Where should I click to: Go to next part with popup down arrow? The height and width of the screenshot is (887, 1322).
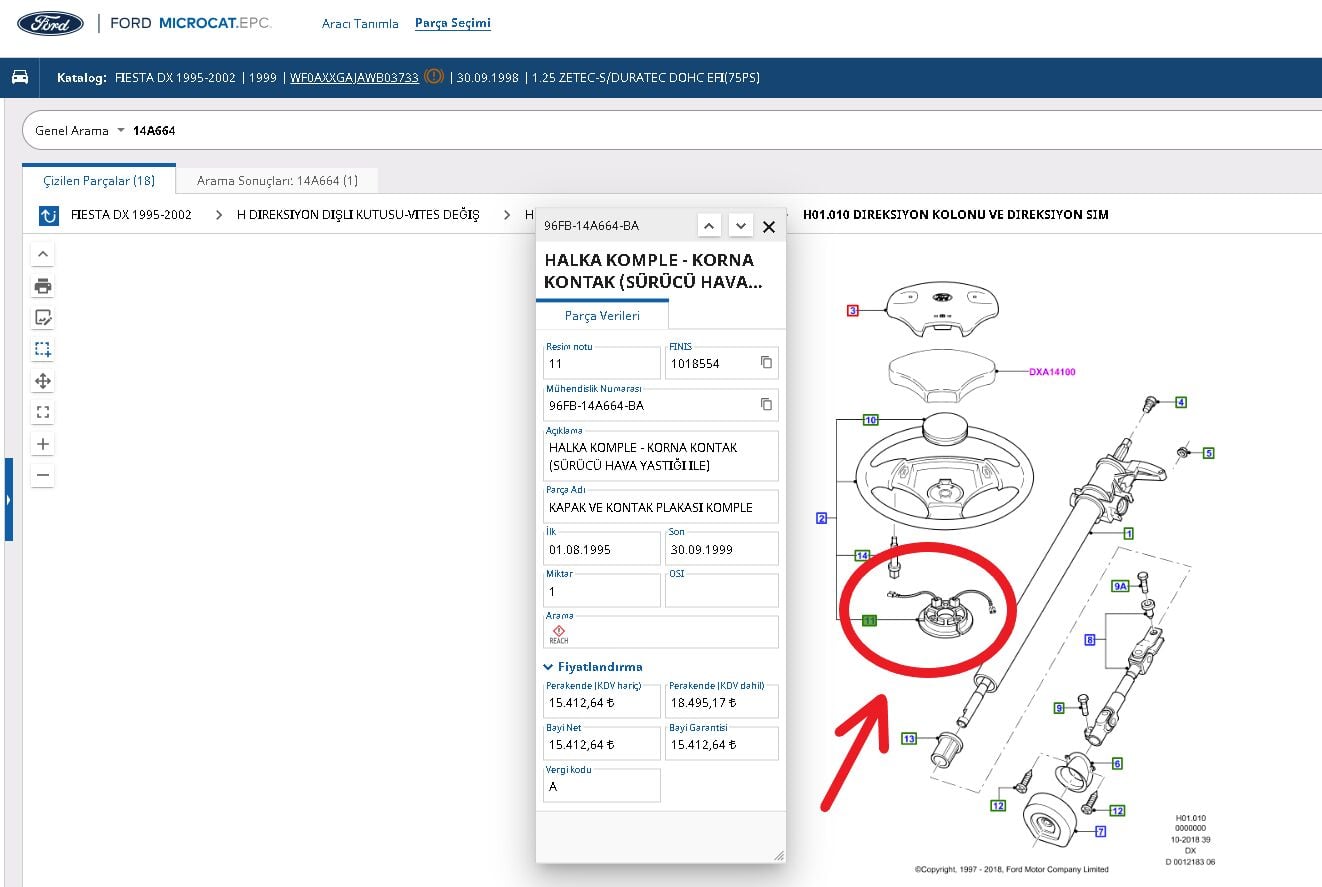740,226
